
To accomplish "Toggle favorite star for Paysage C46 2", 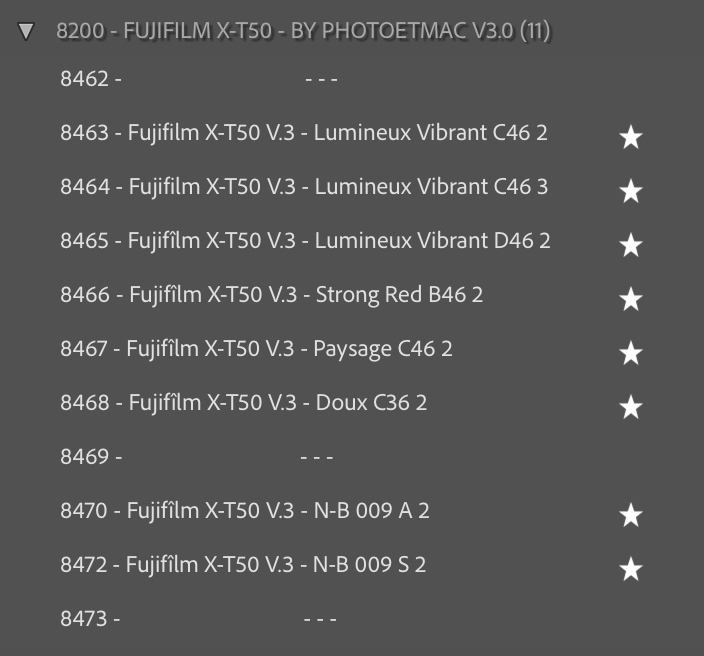I will [x=630, y=353].
